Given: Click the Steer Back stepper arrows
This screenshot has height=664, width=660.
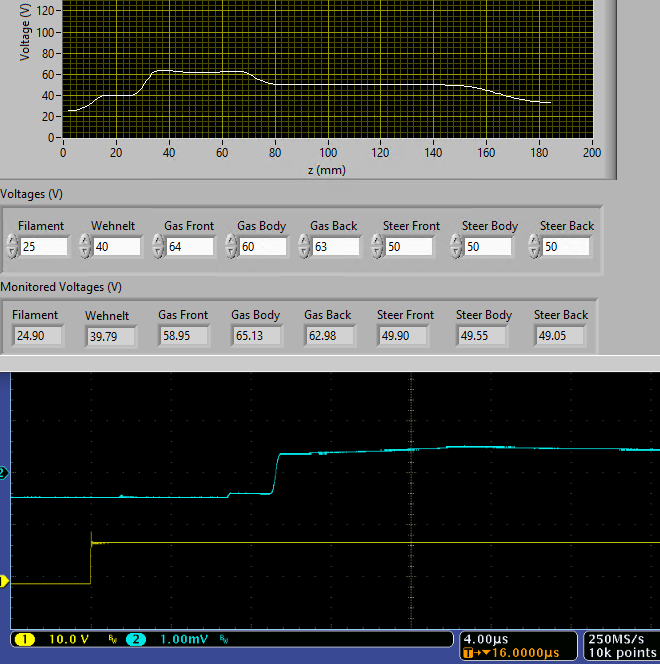Looking at the screenshot, I should tap(534, 247).
